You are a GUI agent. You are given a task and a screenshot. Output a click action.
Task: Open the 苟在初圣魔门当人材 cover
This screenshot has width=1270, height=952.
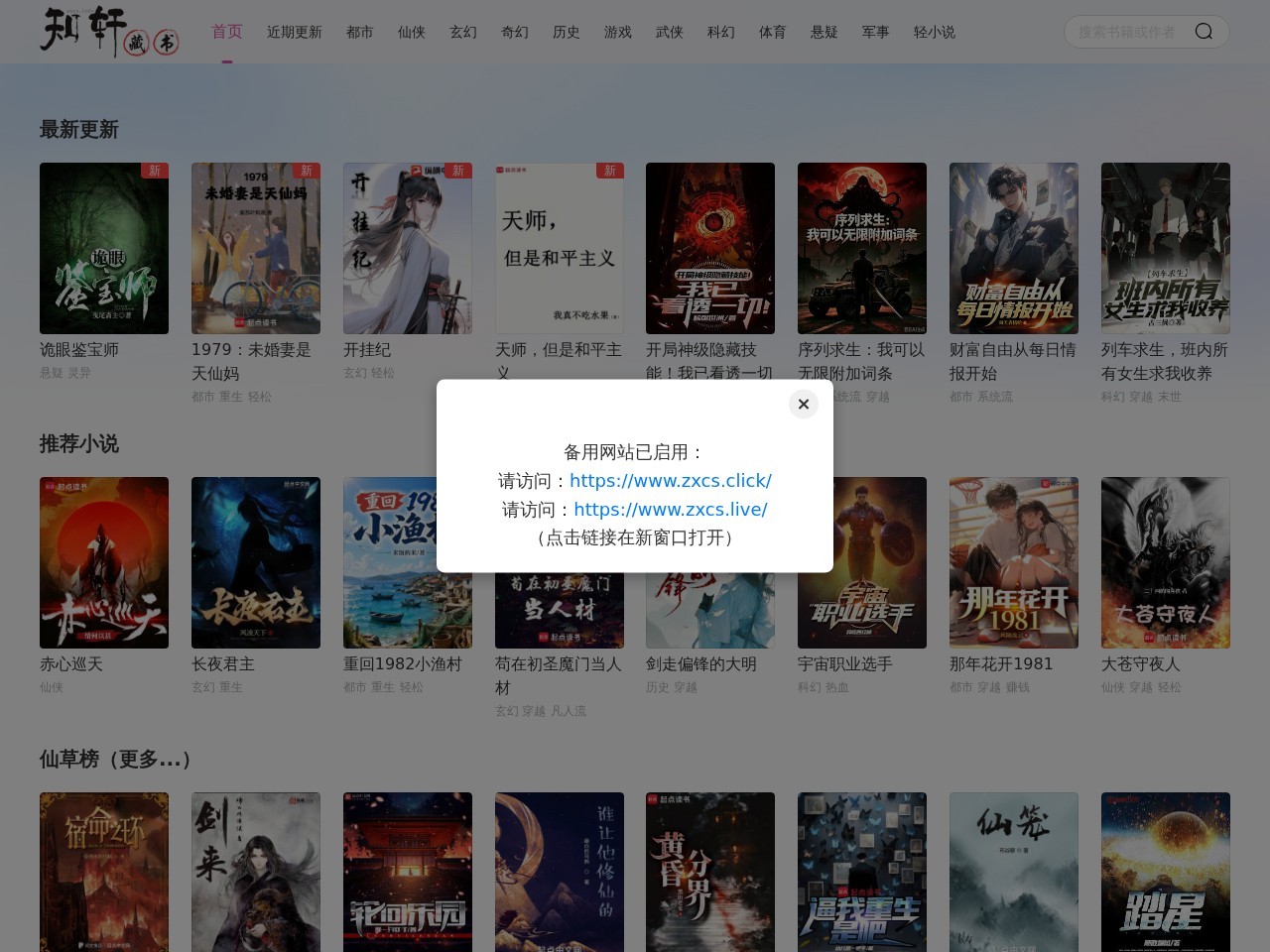(x=560, y=610)
